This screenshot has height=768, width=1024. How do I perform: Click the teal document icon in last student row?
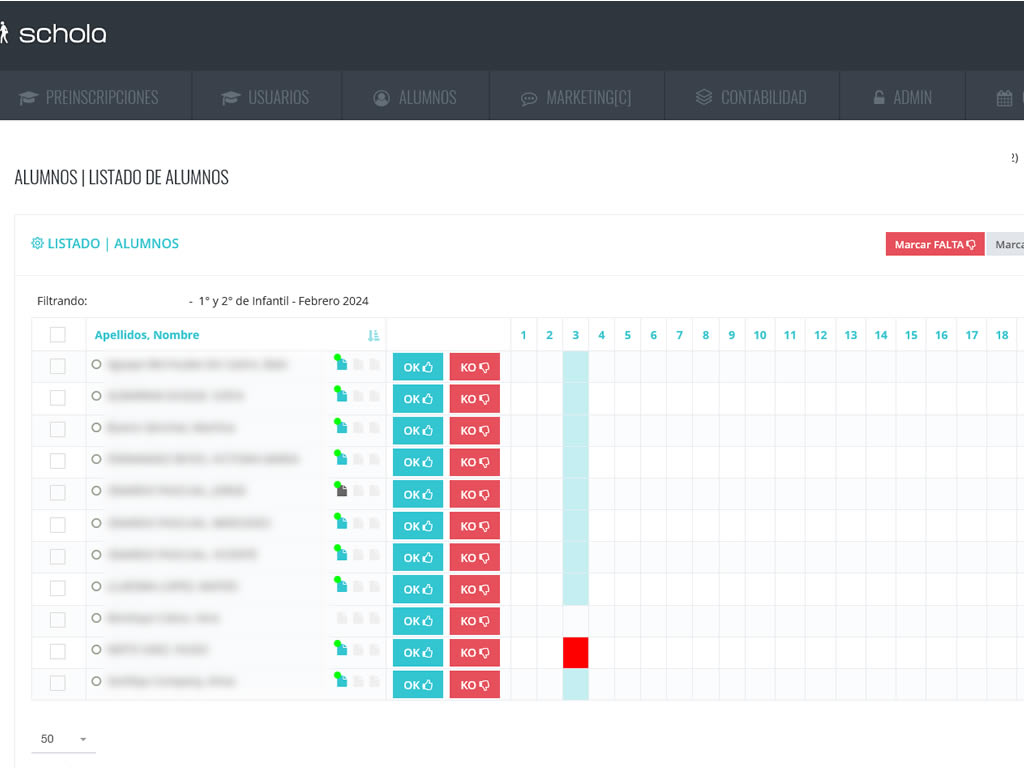tap(342, 681)
